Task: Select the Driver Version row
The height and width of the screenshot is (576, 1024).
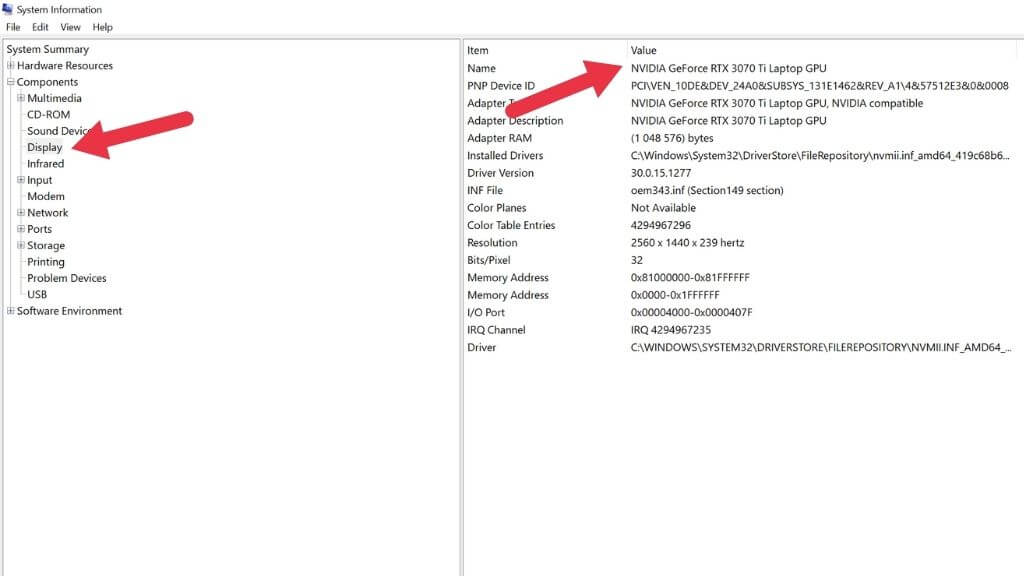Action: click(x=740, y=173)
